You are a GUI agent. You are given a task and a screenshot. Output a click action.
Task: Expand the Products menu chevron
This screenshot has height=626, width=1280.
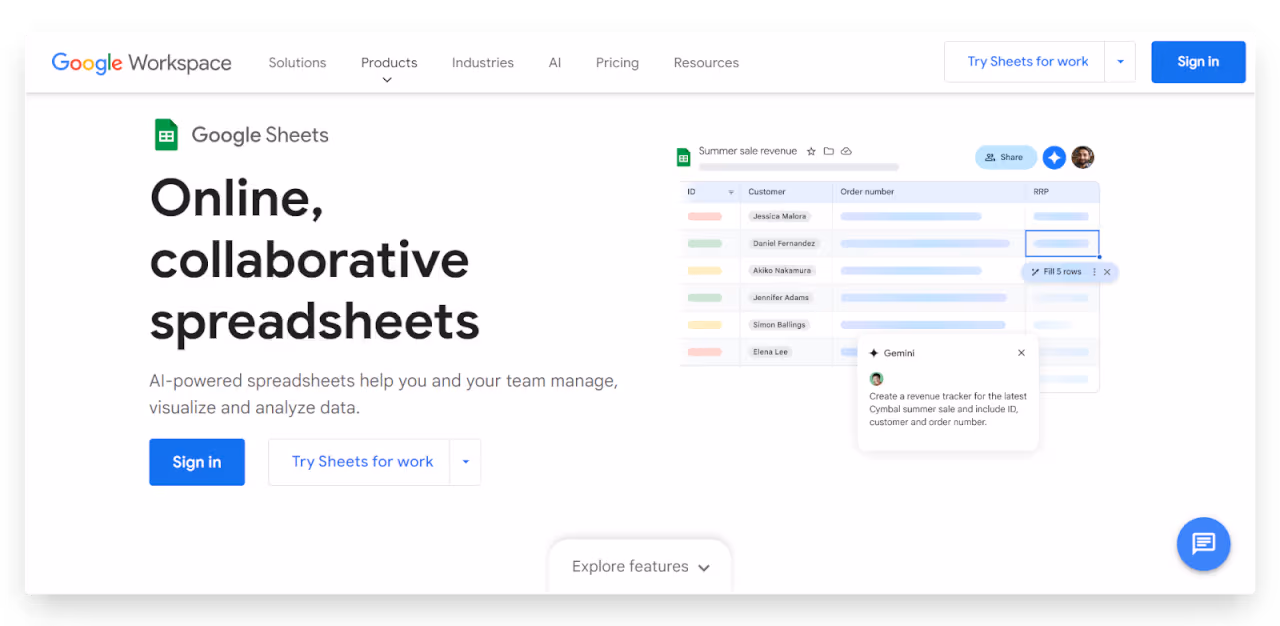point(387,80)
